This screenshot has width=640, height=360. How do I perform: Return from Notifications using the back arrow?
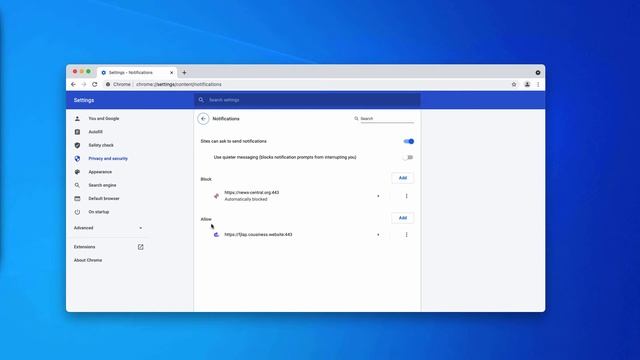click(203, 119)
